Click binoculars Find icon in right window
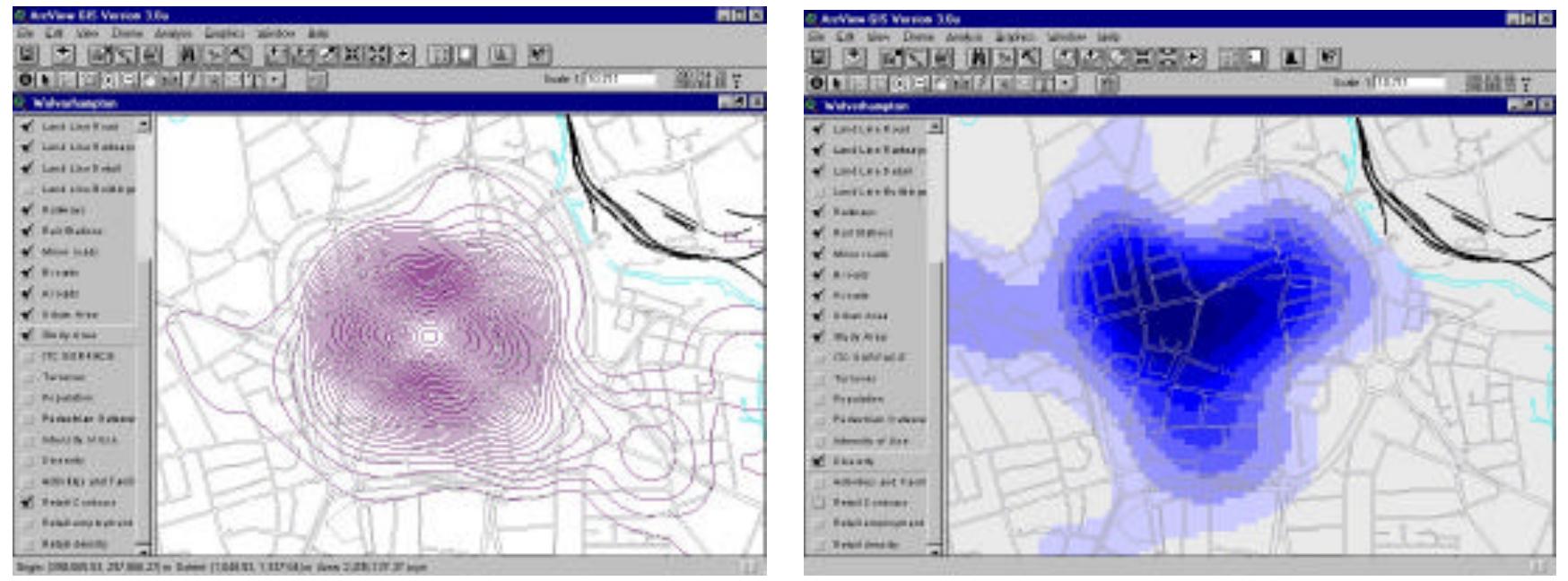This screenshot has height=581, width=1568. click(x=980, y=58)
